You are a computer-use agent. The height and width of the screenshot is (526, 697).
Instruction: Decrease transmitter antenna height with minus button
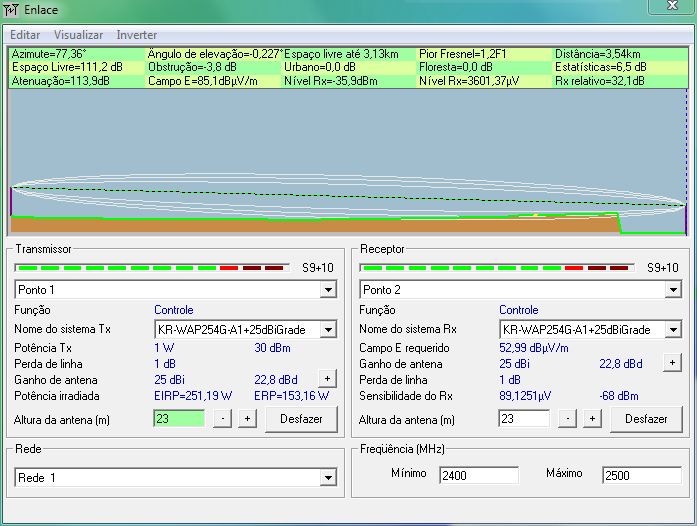point(223,419)
